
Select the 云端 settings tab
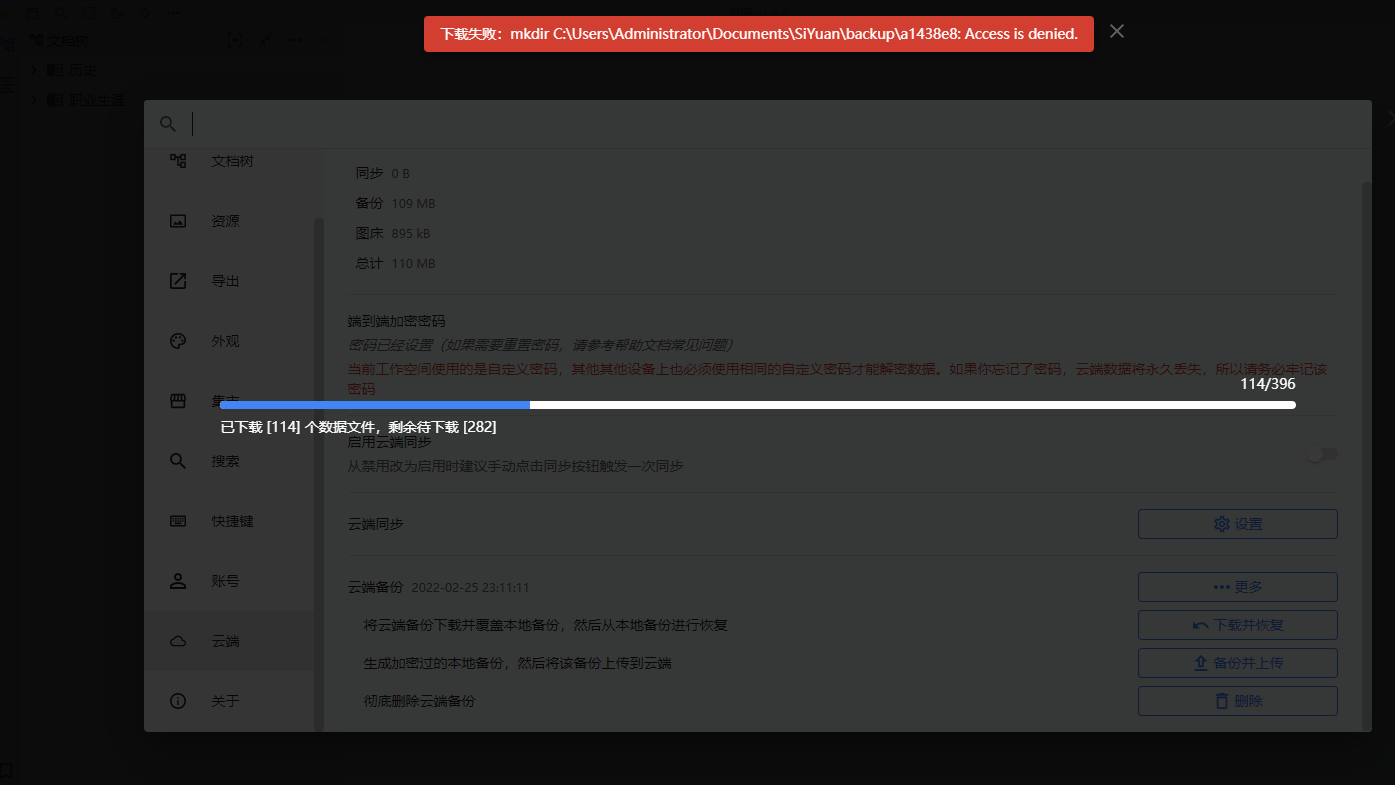229,641
